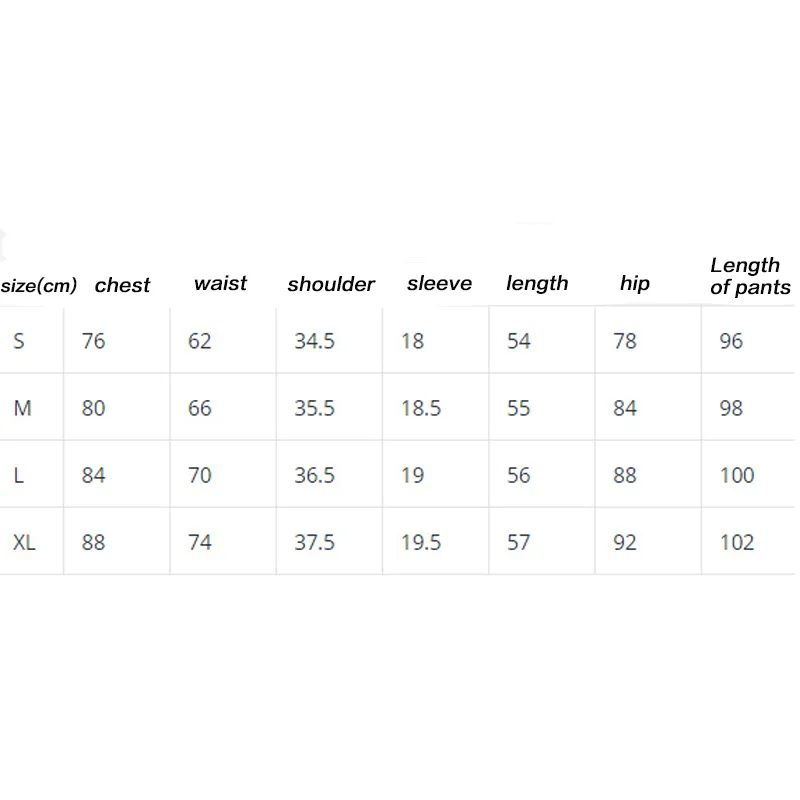Select the XL size row label

(x=24, y=542)
